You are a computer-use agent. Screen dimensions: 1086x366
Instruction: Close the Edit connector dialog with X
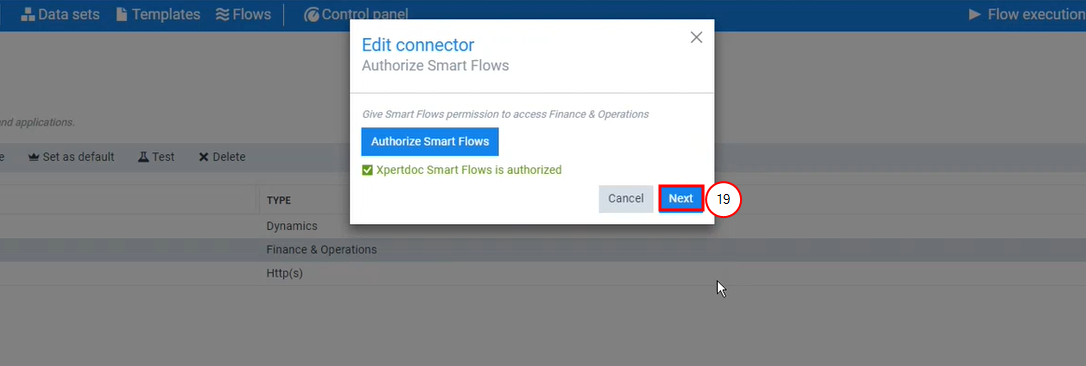coord(696,37)
